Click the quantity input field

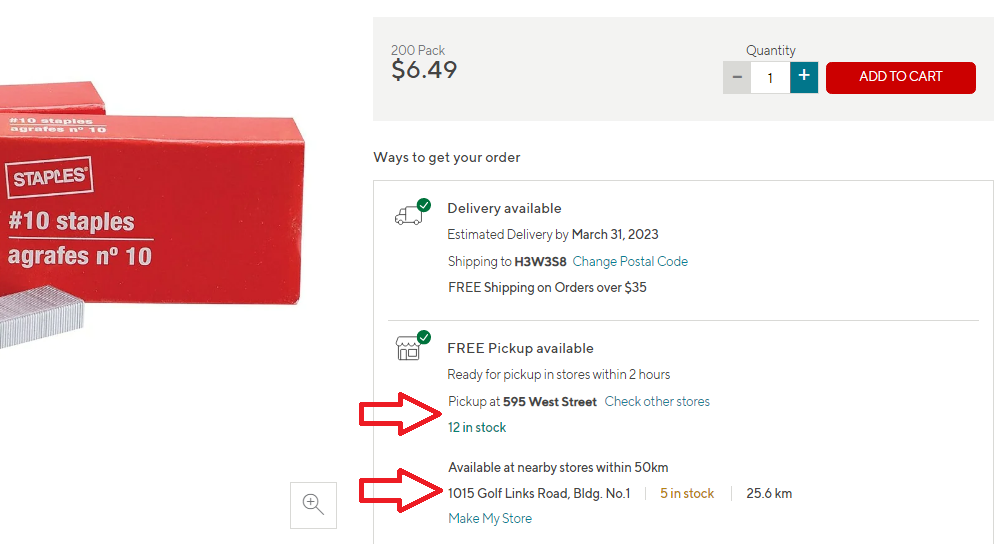point(770,77)
